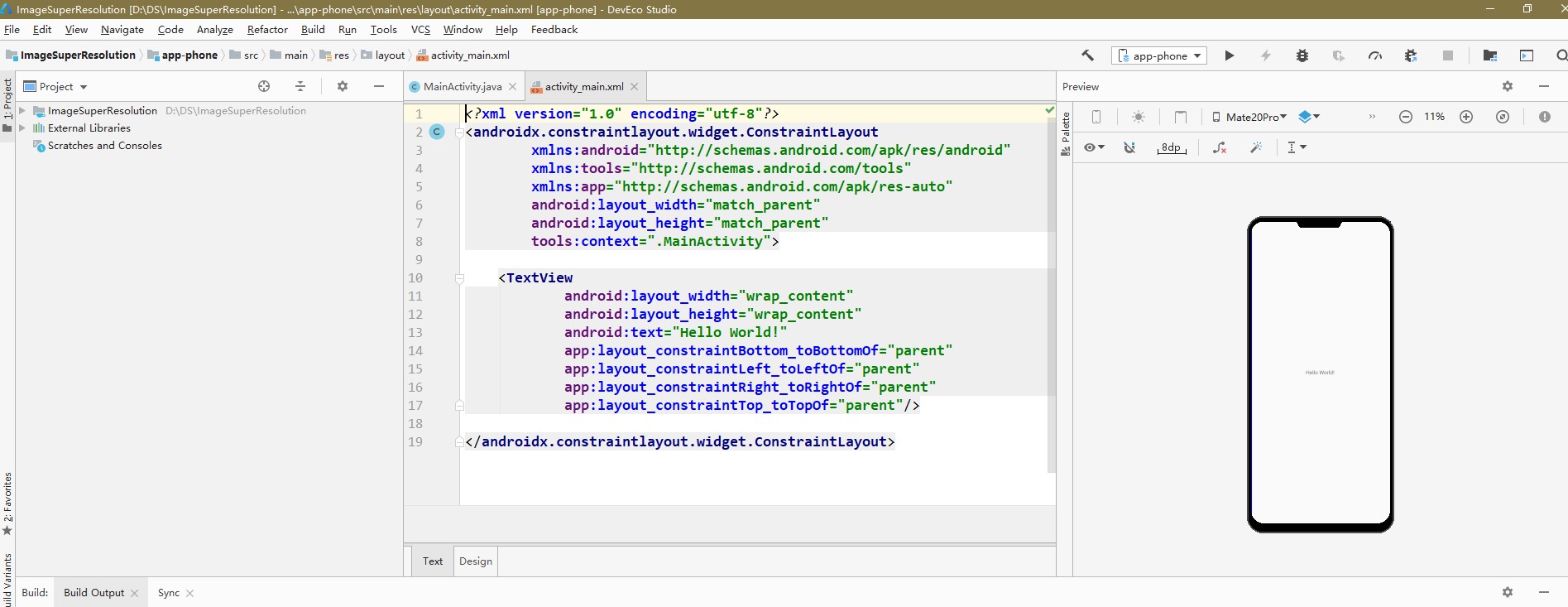Click the Build hammer icon
The image size is (1568, 607).
[1087, 55]
